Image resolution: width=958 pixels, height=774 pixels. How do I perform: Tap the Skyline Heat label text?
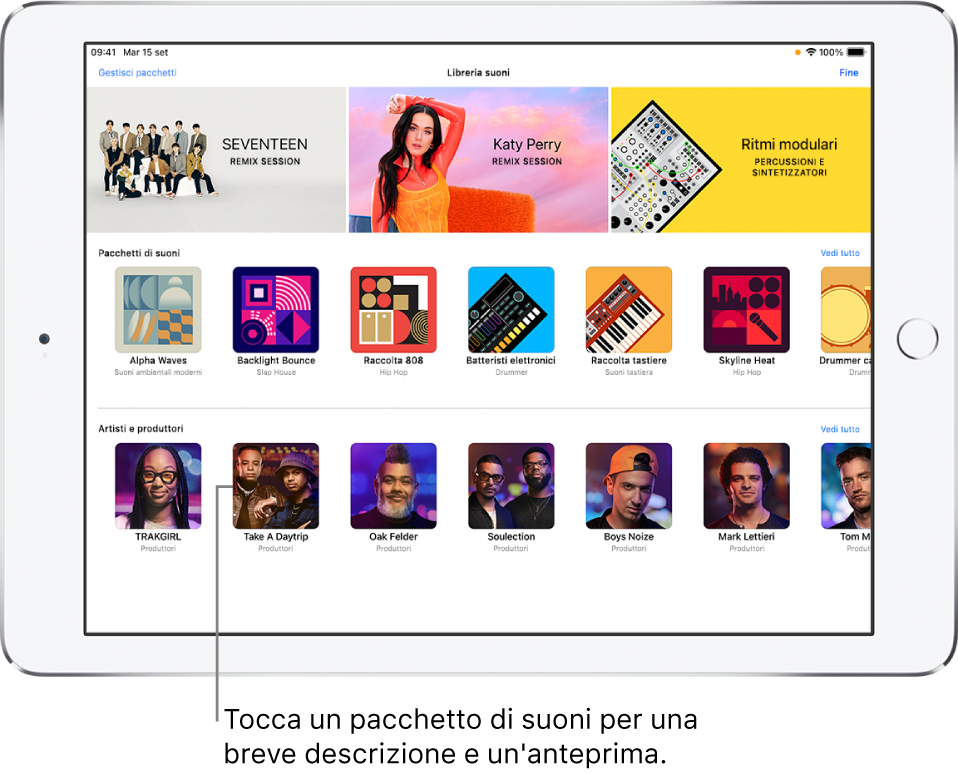[x=747, y=360]
